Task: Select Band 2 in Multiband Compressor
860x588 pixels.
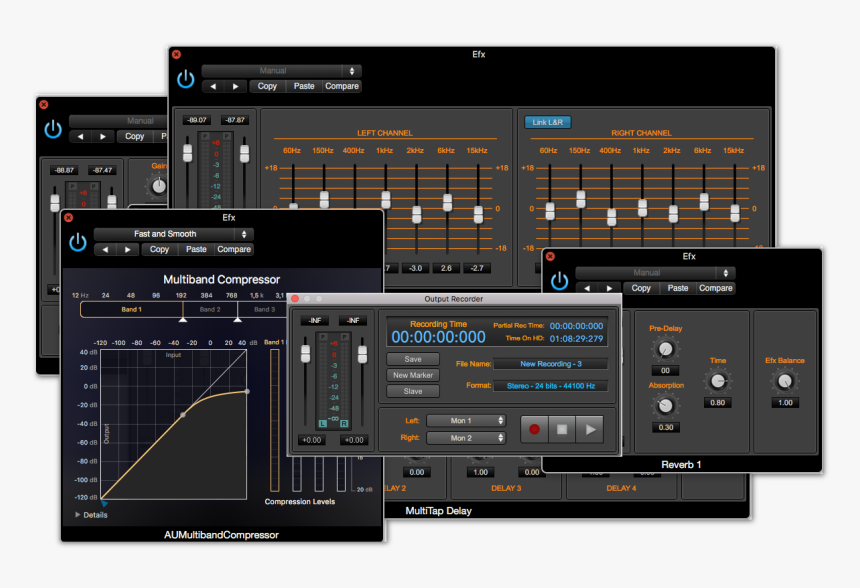Action: point(210,309)
